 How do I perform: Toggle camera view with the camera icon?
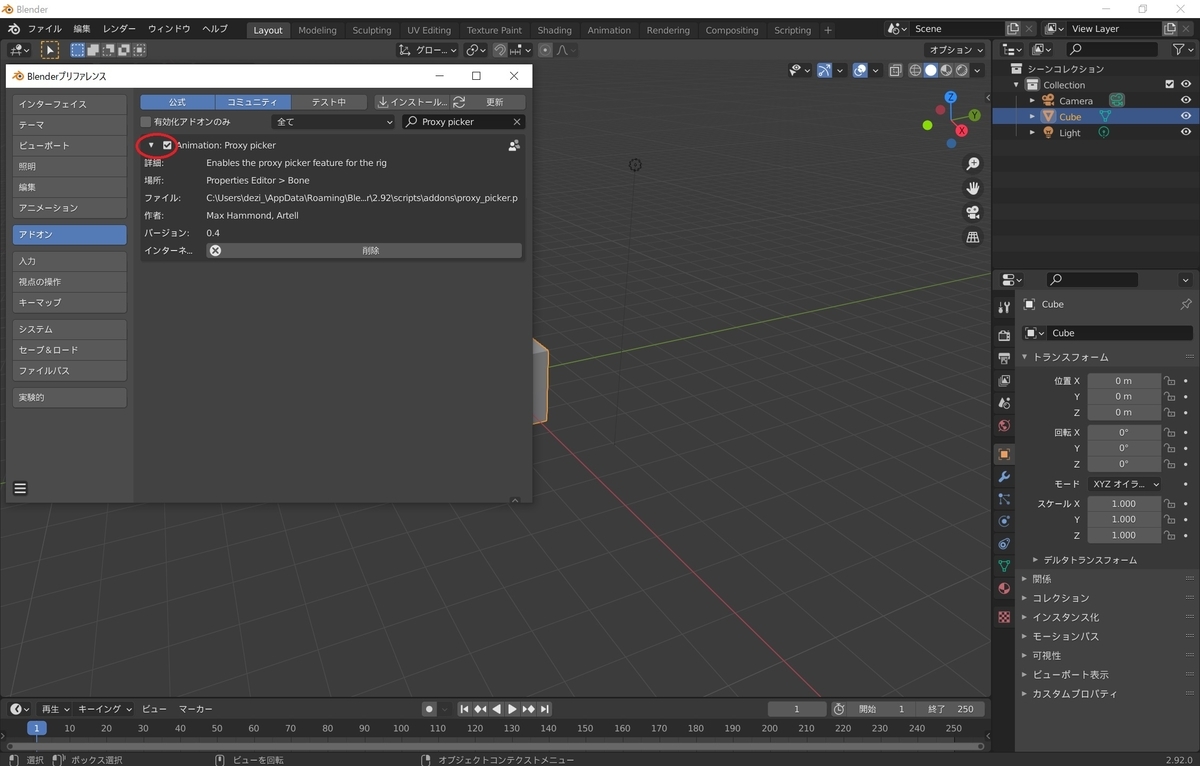point(972,212)
